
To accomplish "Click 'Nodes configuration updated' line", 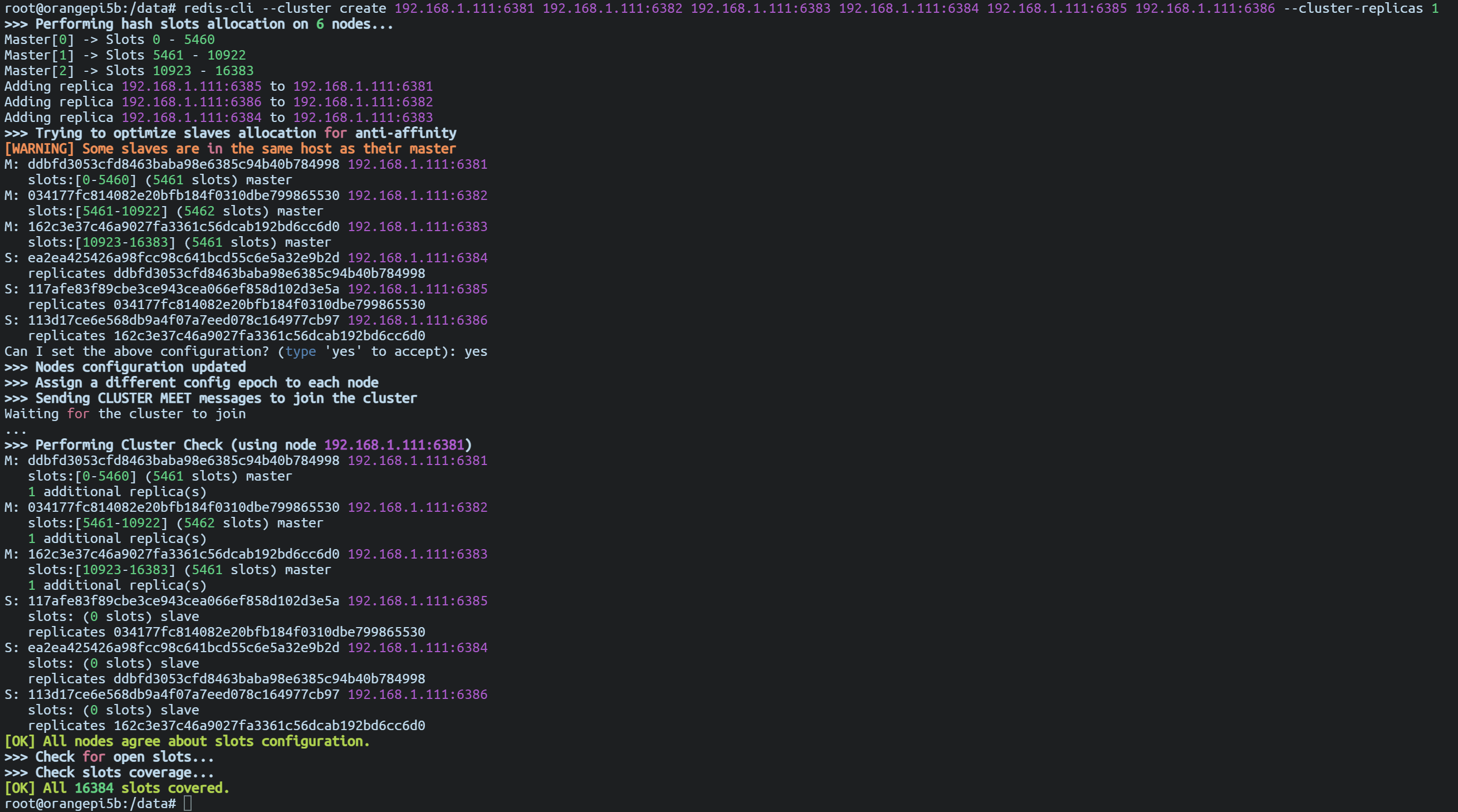I will coord(125,367).
